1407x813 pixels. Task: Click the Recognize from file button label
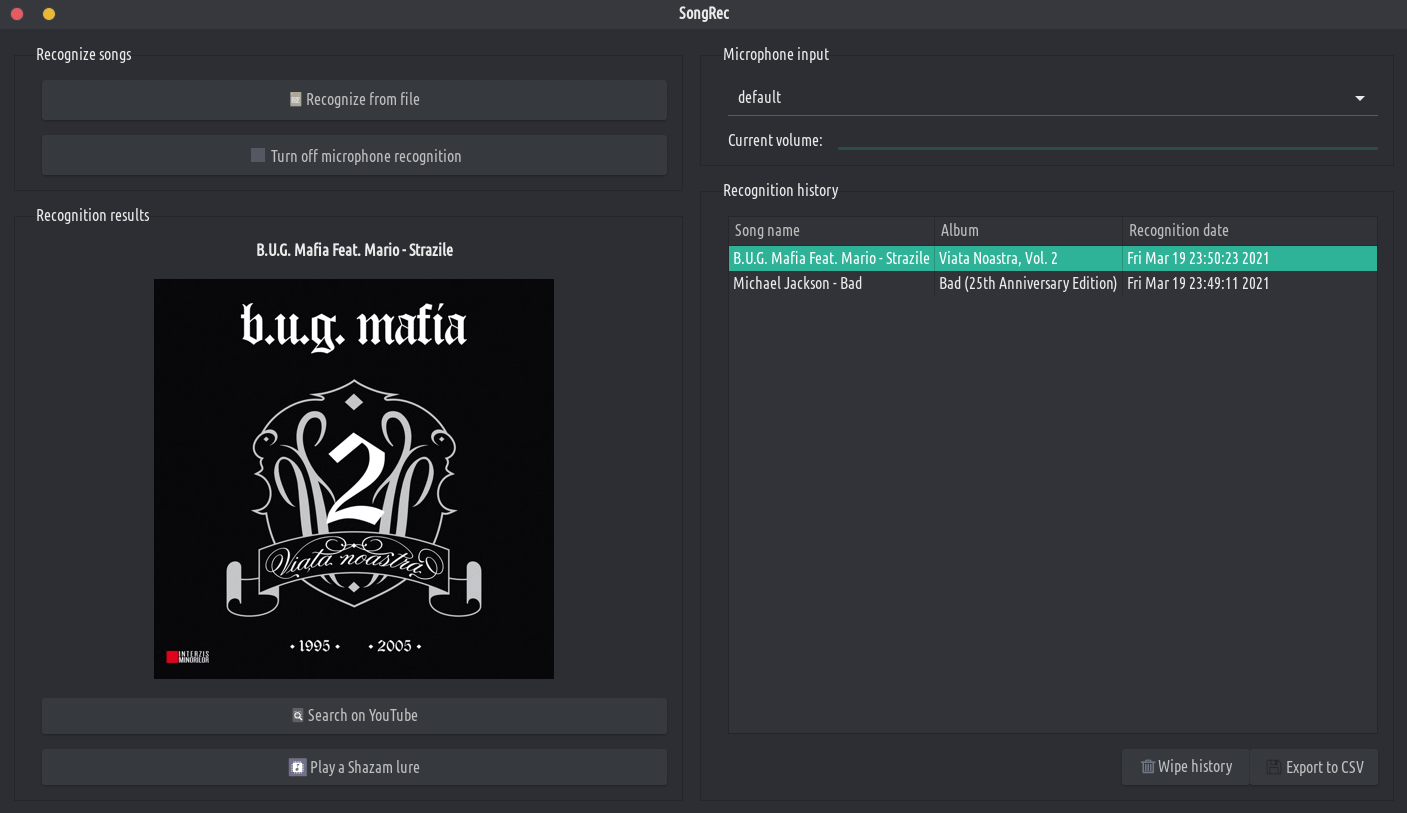[363, 100]
